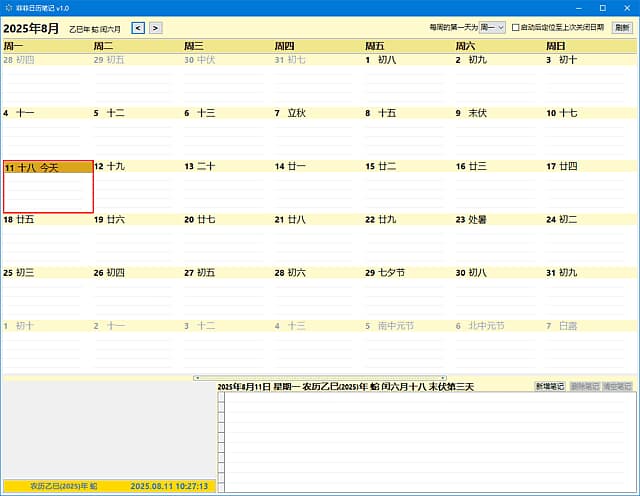Click the 周三 column header
The width and height of the screenshot is (640, 496).
click(x=226, y=46)
